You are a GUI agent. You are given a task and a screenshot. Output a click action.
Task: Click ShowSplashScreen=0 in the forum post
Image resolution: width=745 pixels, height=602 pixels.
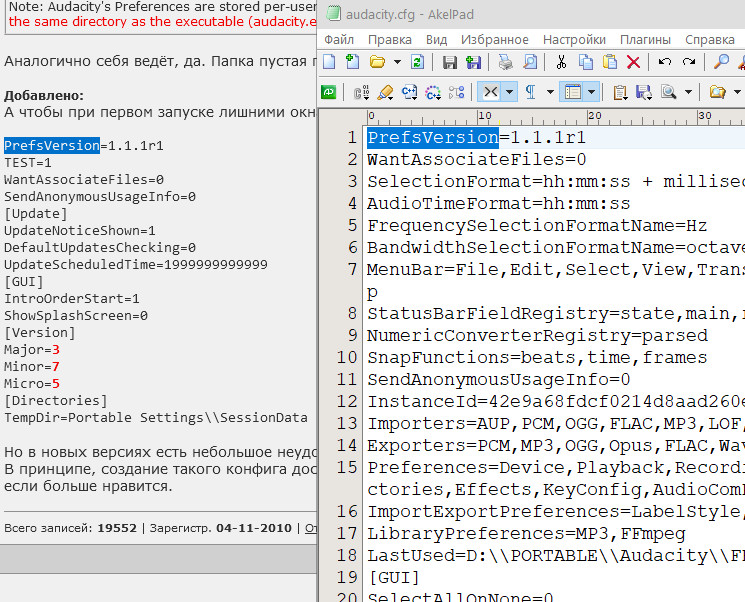[x=76, y=315]
